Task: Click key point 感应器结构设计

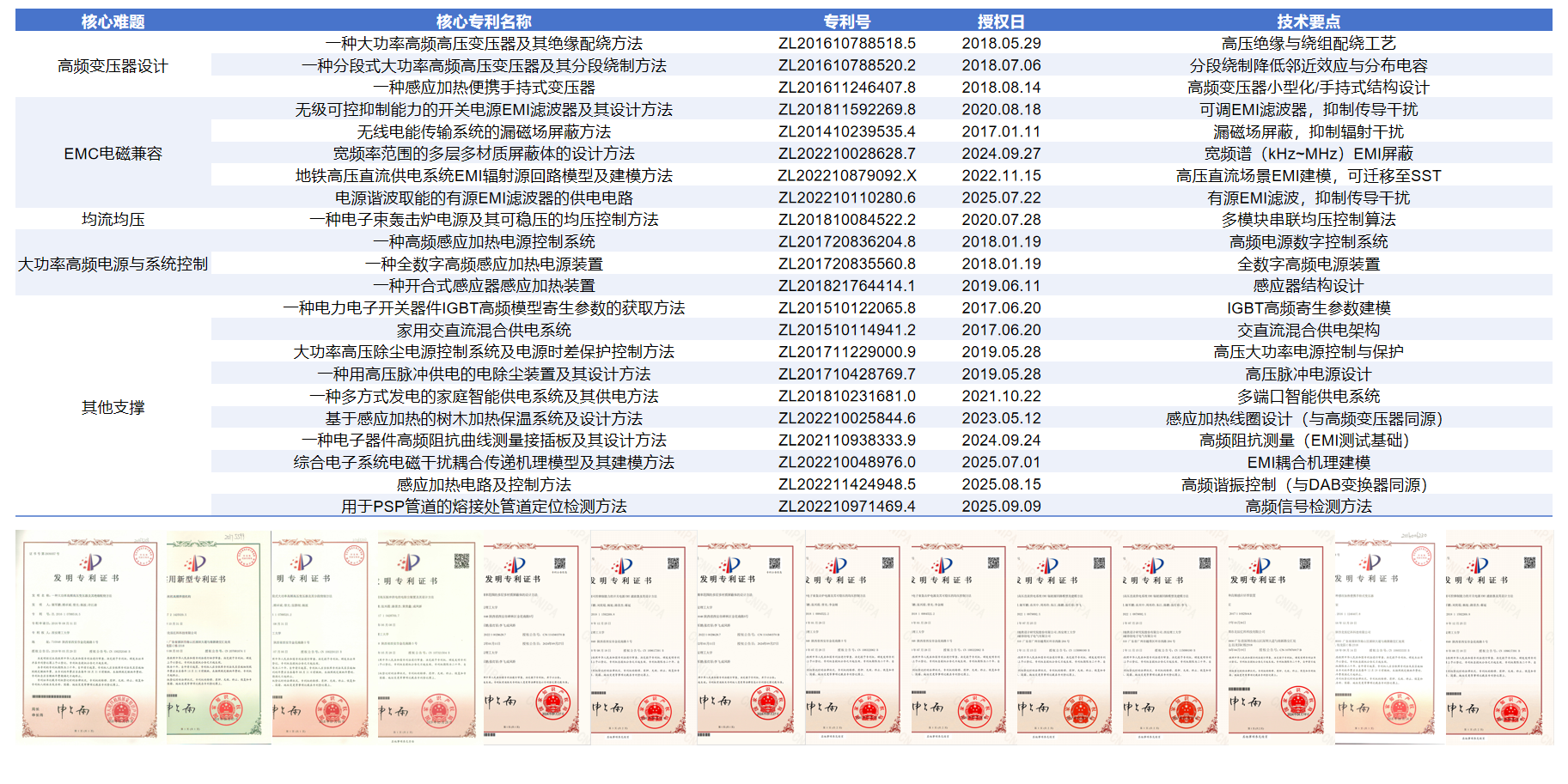Action: [x=1309, y=286]
